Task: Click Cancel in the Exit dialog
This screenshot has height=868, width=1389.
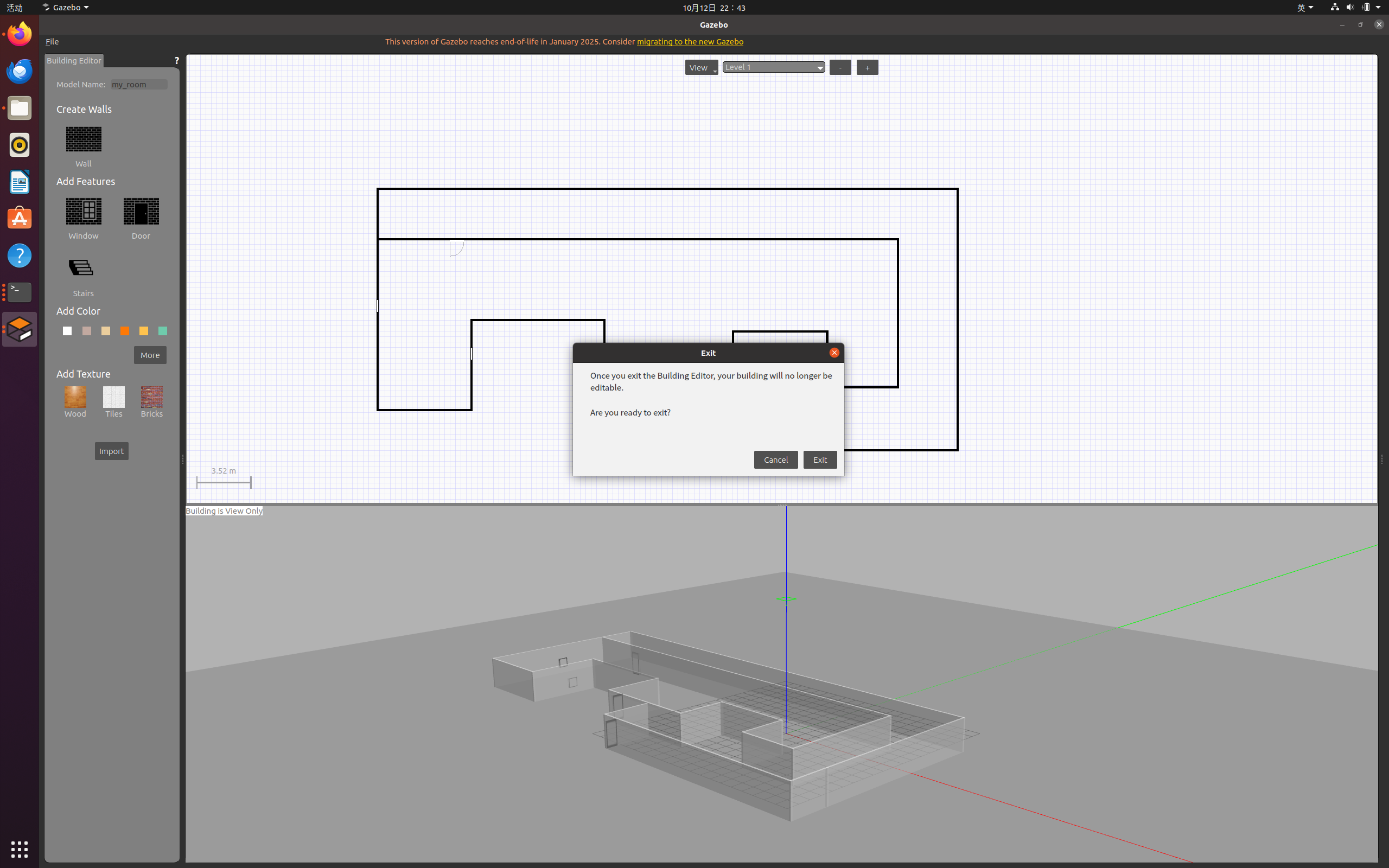Action: [x=775, y=460]
